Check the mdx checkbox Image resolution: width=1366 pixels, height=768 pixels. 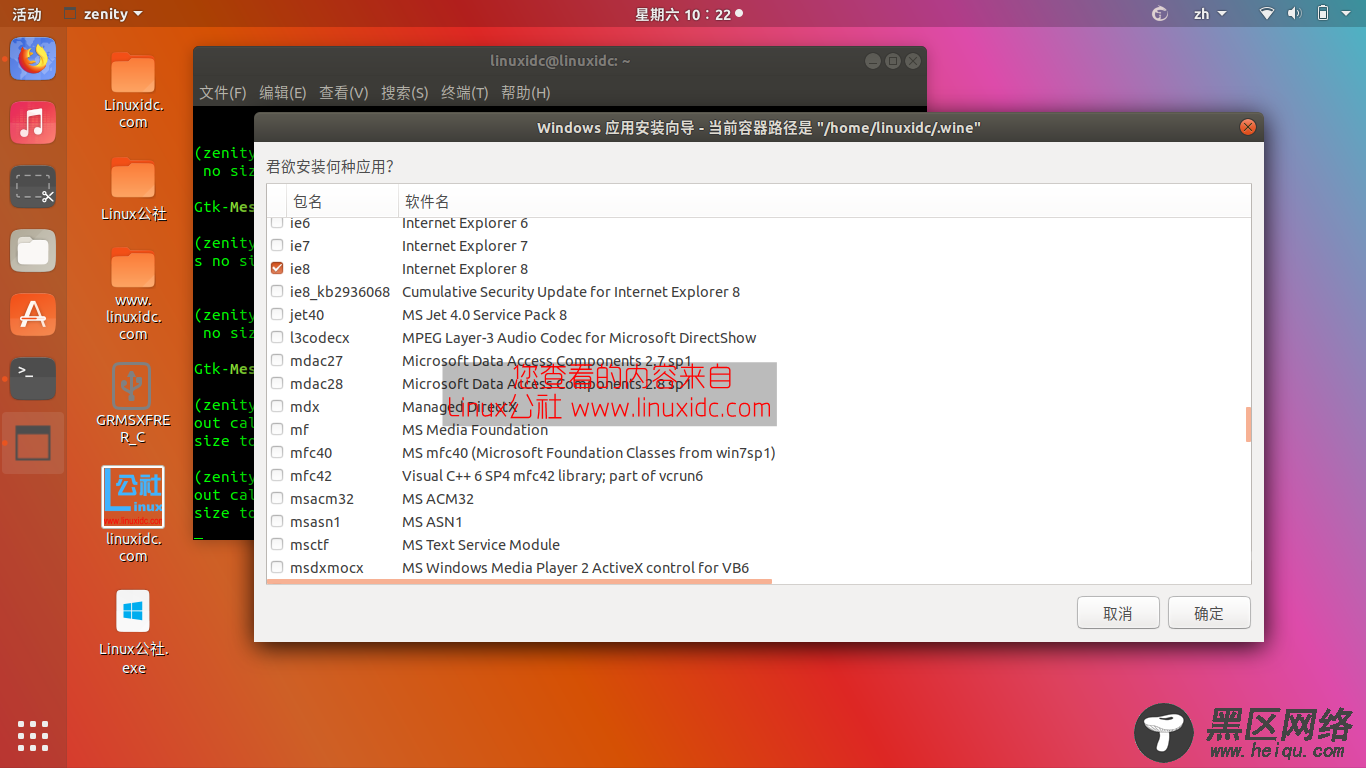277,407
